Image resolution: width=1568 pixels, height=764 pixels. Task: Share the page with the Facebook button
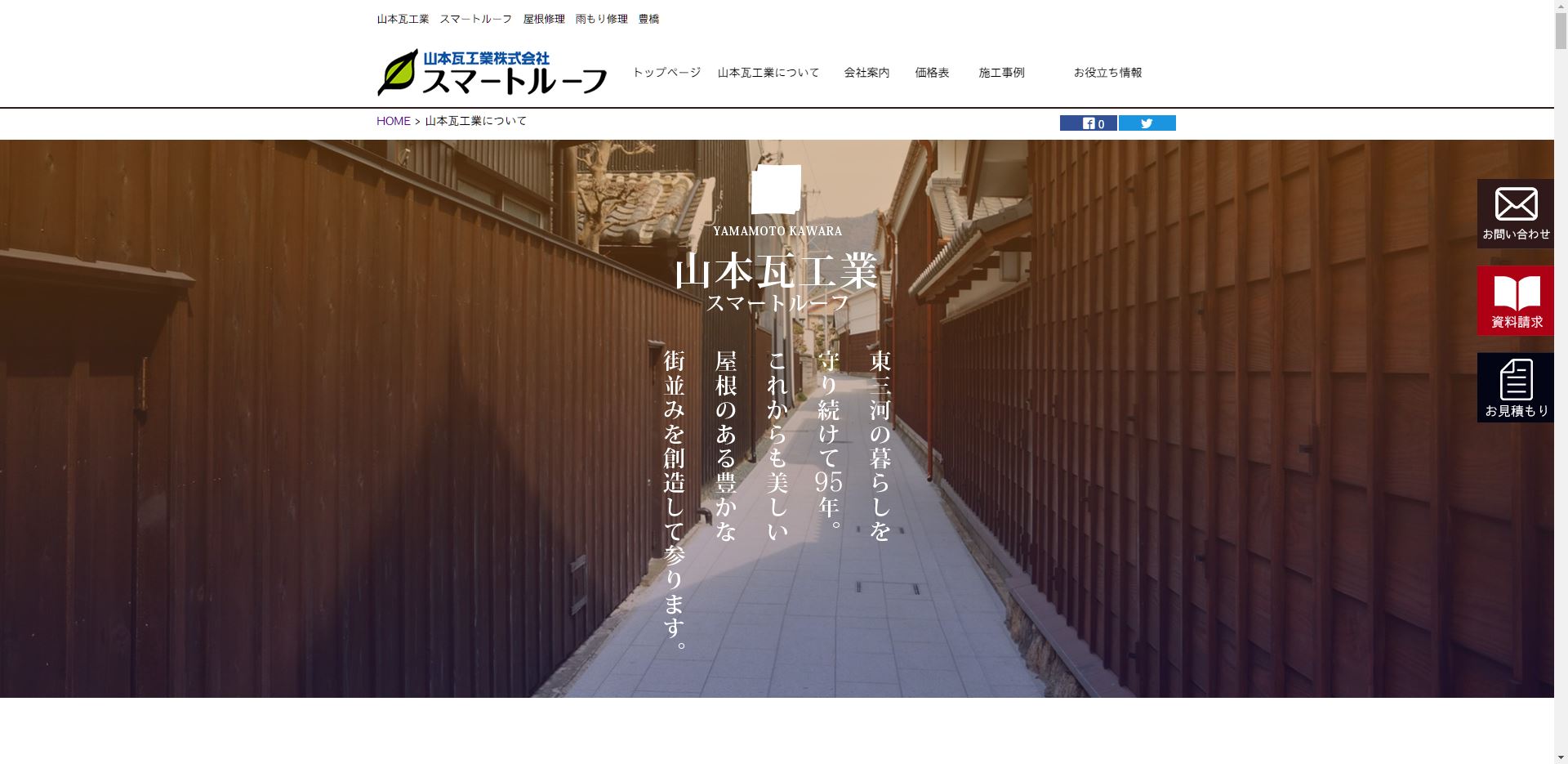1089,123
